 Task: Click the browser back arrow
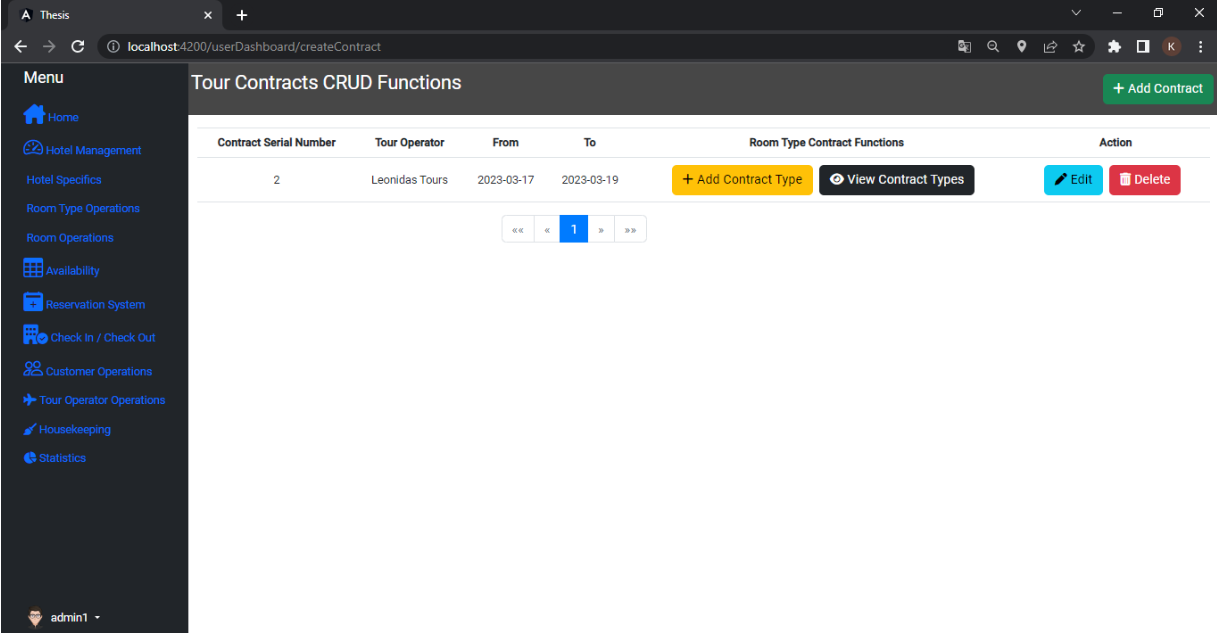[x=20, y=46]
